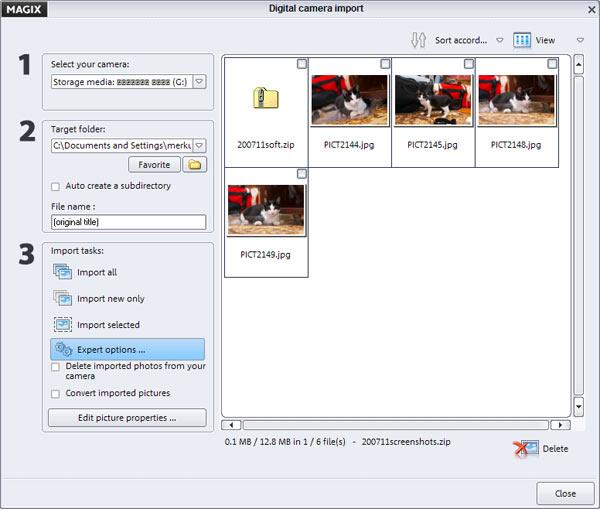Click Edit picture properties ... button

[x=127, y=418]
